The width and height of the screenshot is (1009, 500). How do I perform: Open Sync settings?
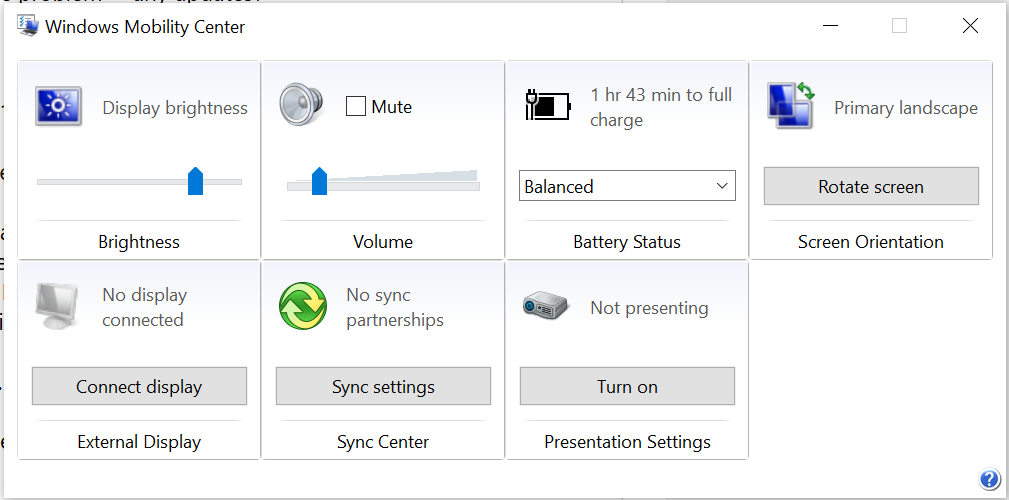click(x=384, y=386)
